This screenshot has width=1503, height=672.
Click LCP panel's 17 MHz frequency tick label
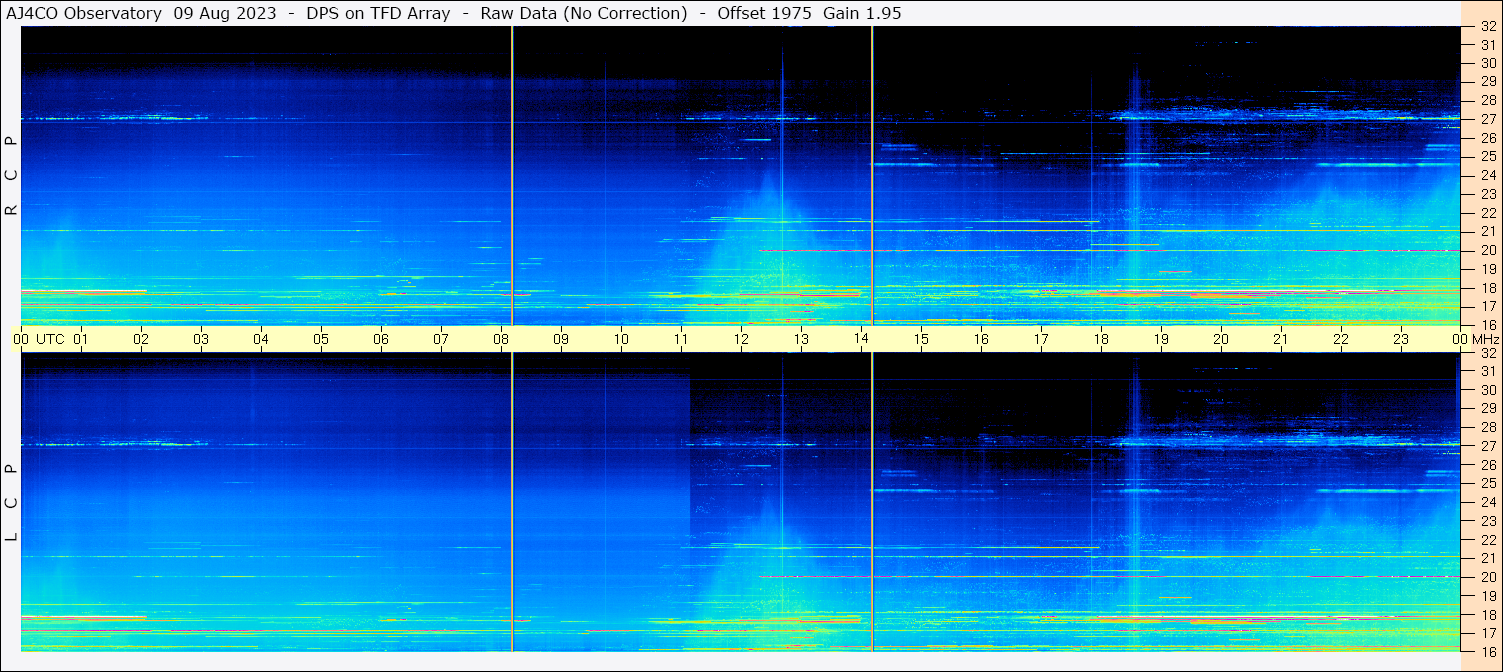[1488, 632]
